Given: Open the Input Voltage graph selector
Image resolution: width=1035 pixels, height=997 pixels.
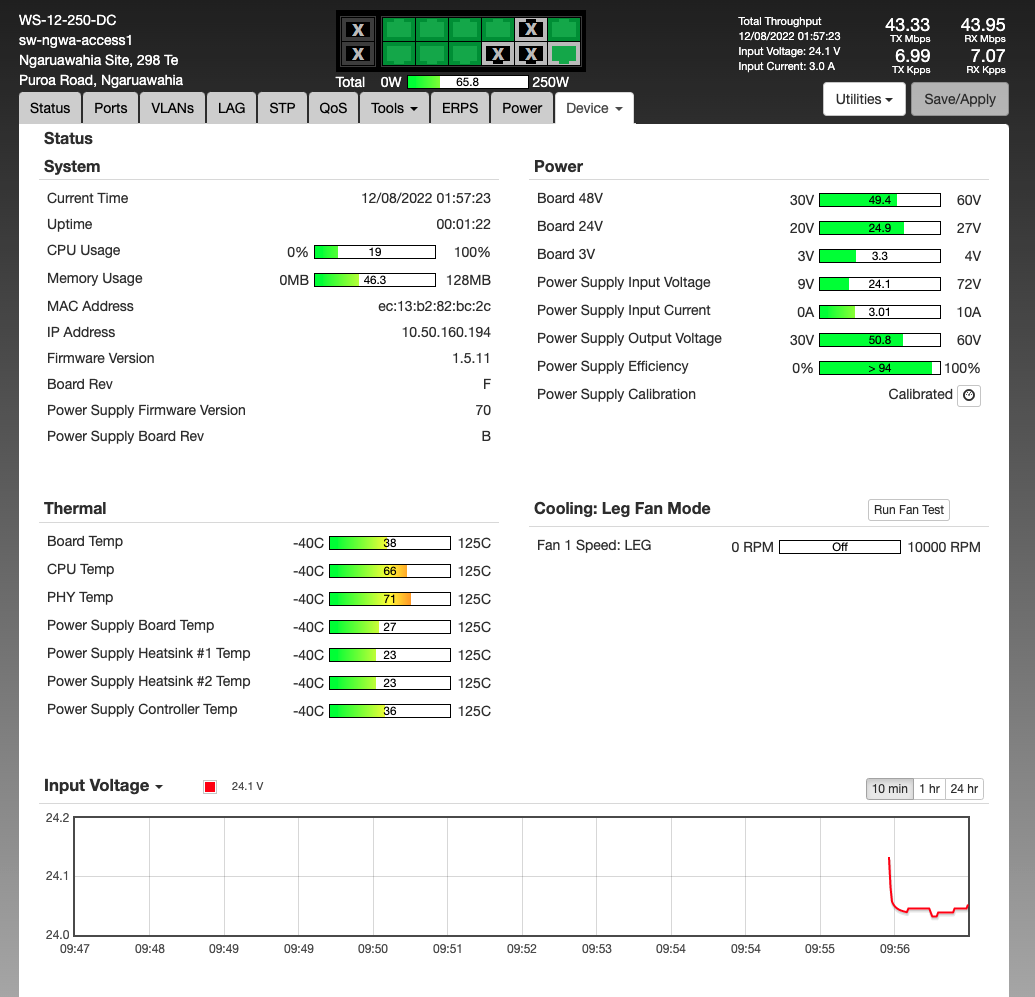Looking at the screenshot, I should coord(103,786).
